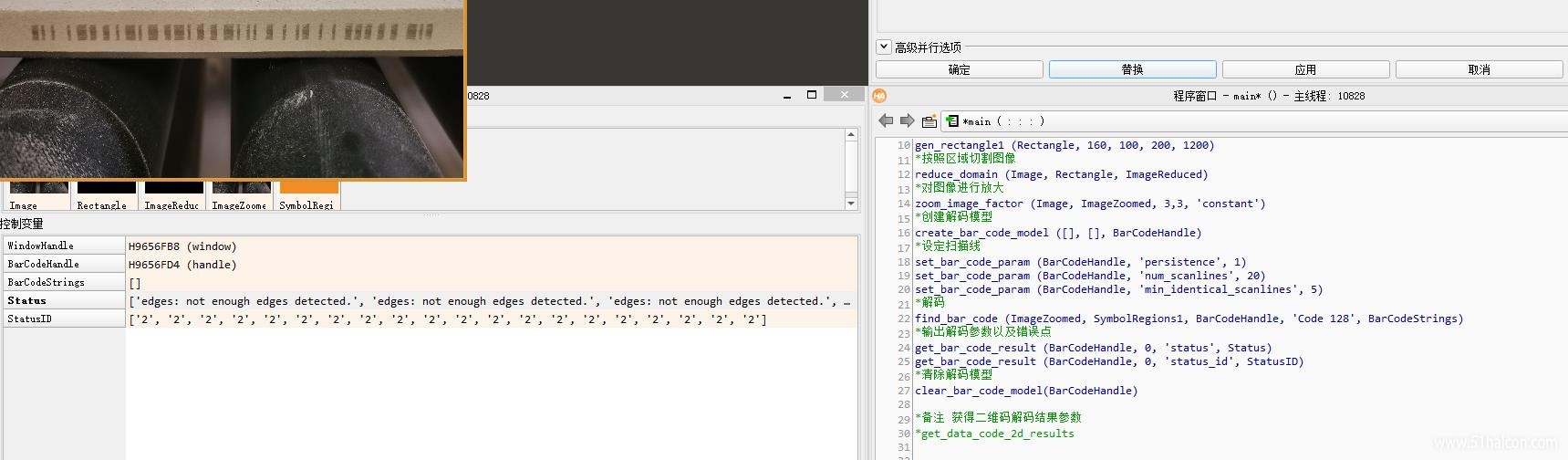
Task: Click the clear_bar_code_model code line
Action: [x=1026, y=391]
